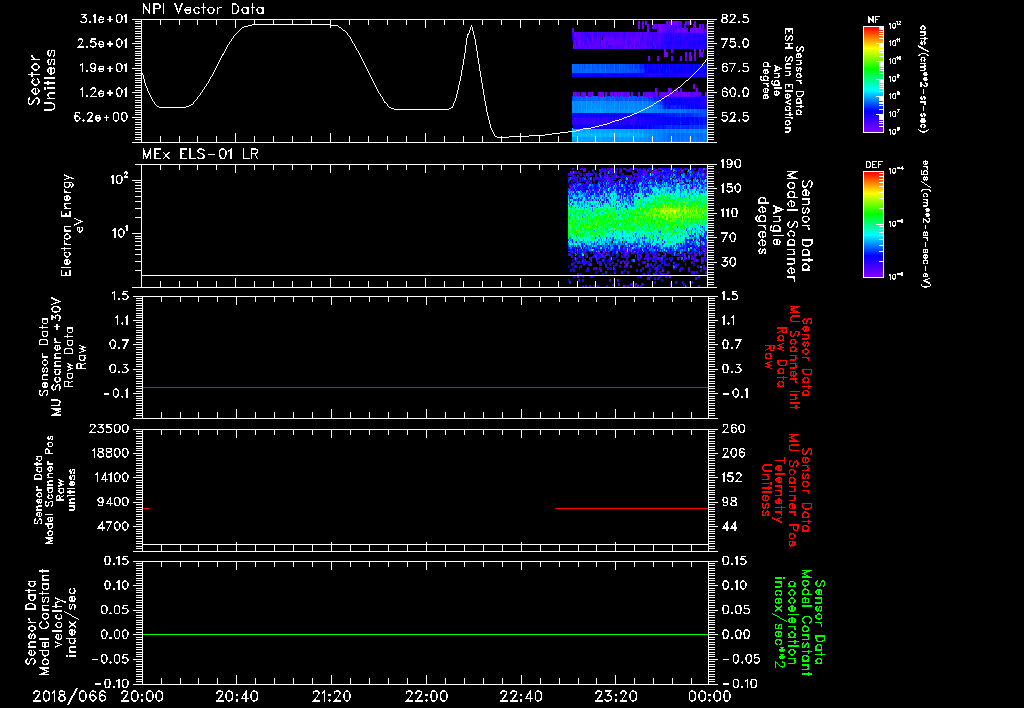
Task: Click the "20:00" time tick label
Action: (x=142, y=696)
